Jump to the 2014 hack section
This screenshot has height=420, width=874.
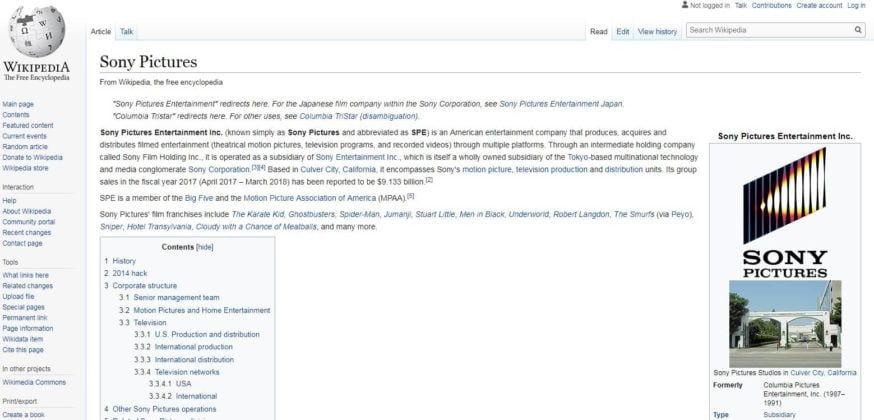pos(131,273)
